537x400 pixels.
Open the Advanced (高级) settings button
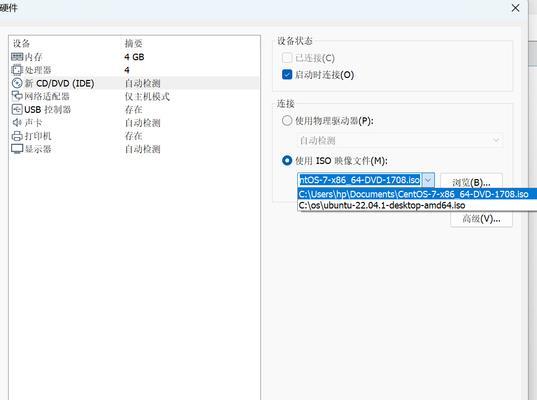(x=482, y=218)
